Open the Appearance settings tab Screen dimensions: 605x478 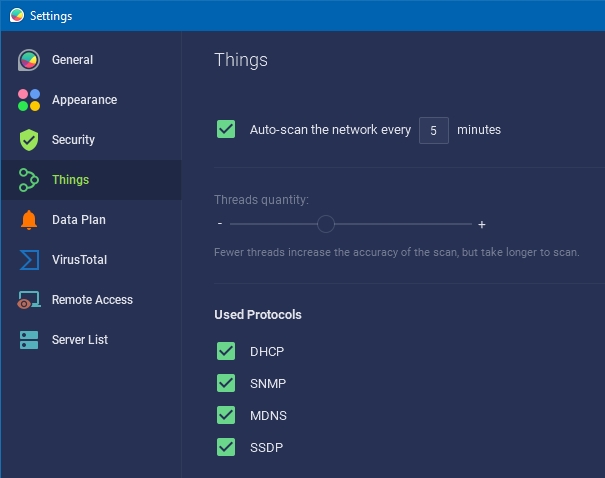pyautogui.click(x=84, y=100)
